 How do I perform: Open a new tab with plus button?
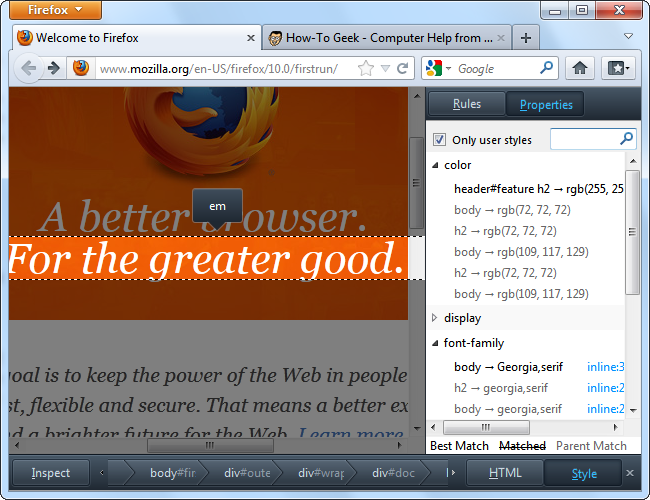pos(526,38)
